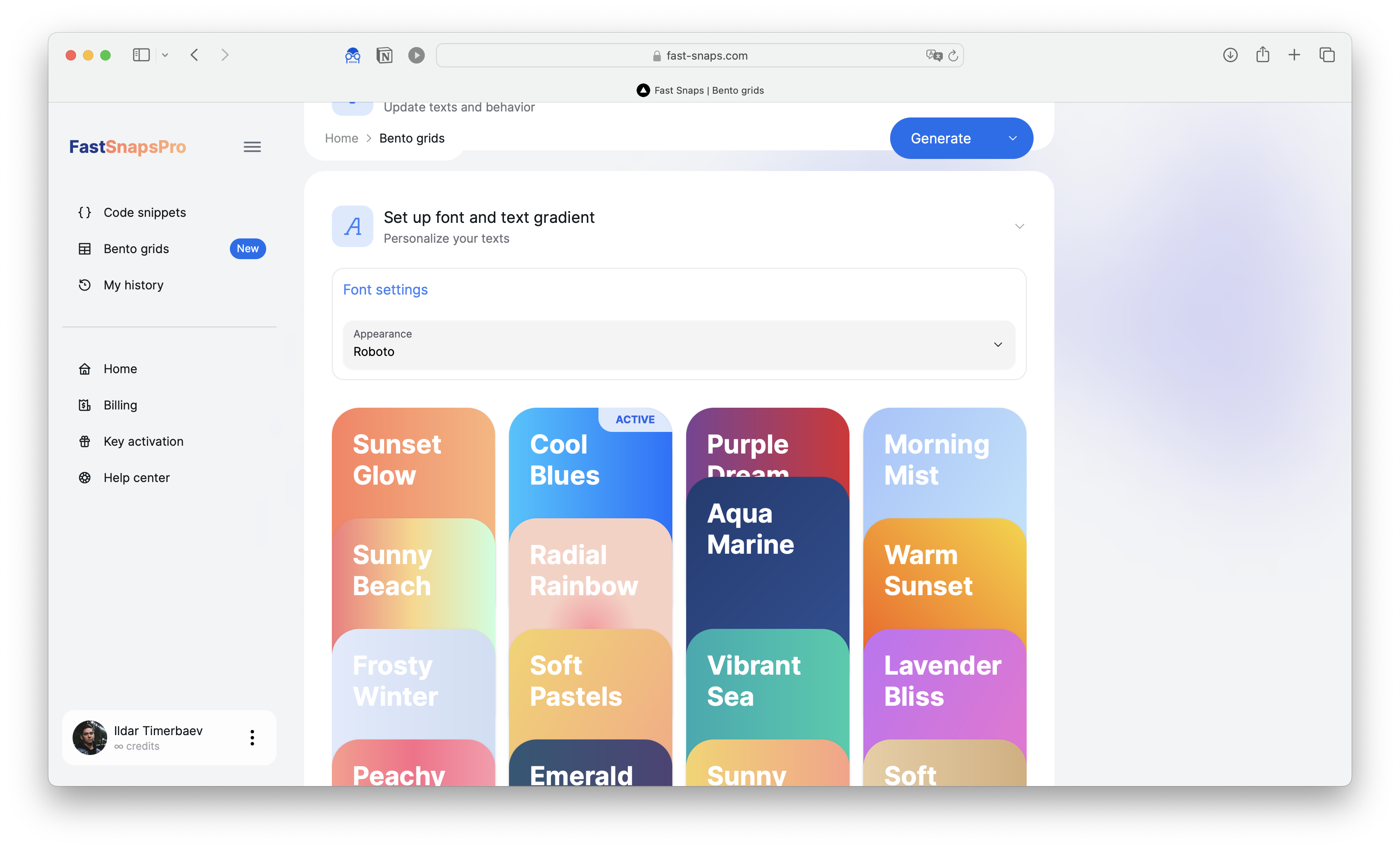Click the sidebar hamburger menu icon
This screenshot has width=1400, height=850.
252,147
